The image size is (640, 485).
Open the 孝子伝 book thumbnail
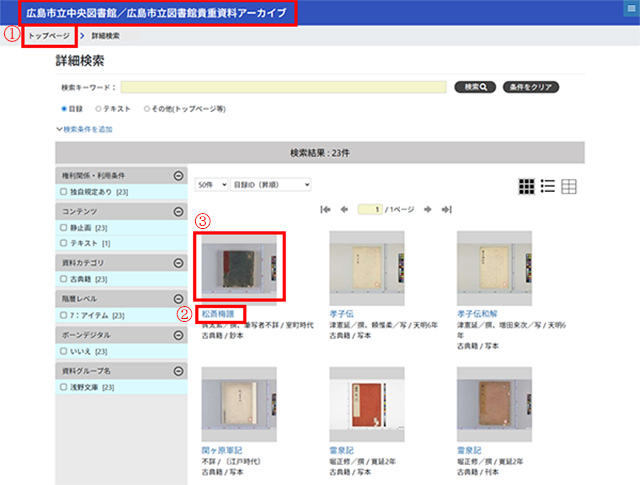tap(367, 268)
